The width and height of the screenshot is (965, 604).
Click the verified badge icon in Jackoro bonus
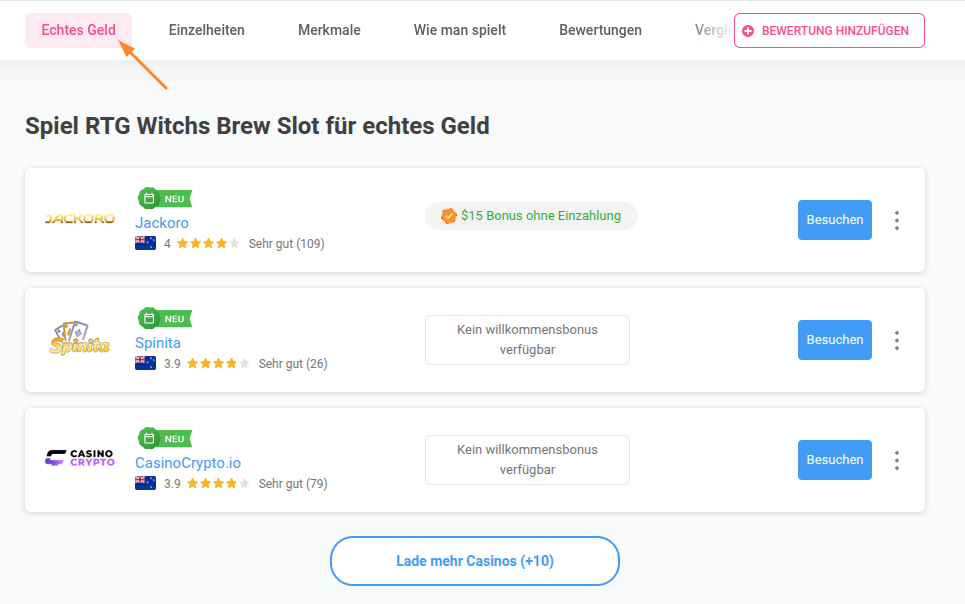[x=449, y=215]
